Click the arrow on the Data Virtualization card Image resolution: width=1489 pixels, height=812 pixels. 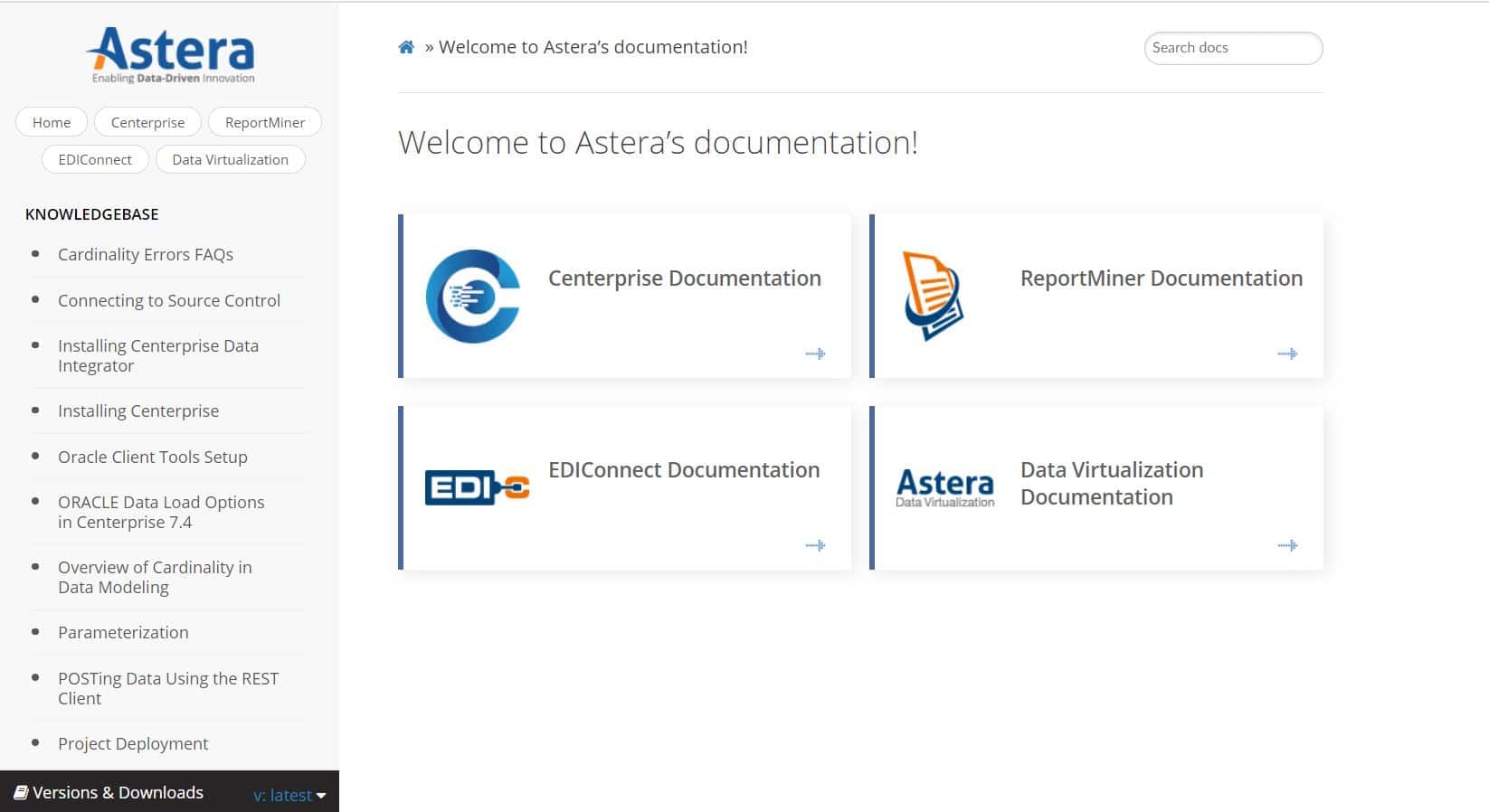click(x=1286, y=545)
